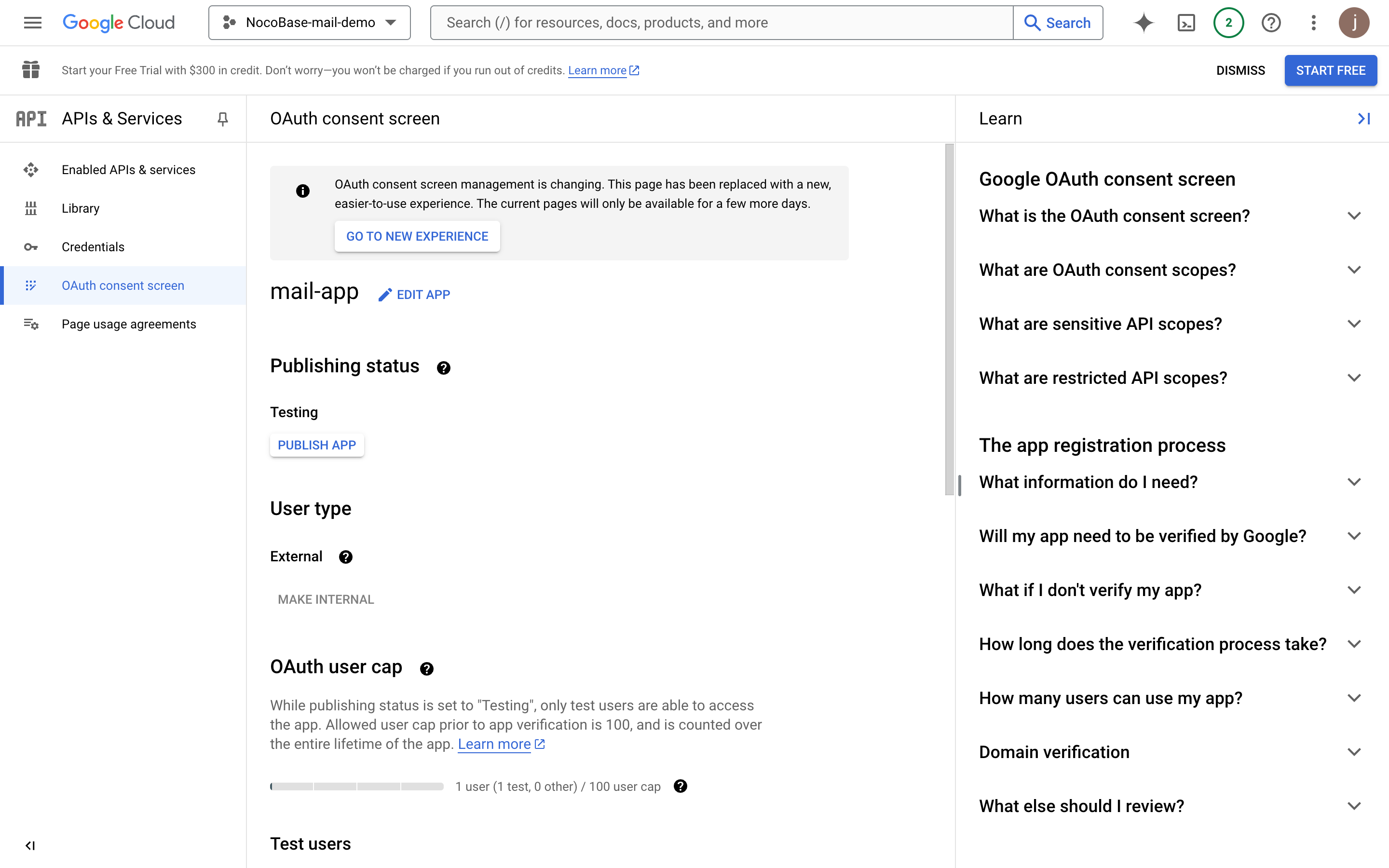Screen dimensions: 1389x868
Task: Click the resource search input field
Action: click(x=721, y=22)
